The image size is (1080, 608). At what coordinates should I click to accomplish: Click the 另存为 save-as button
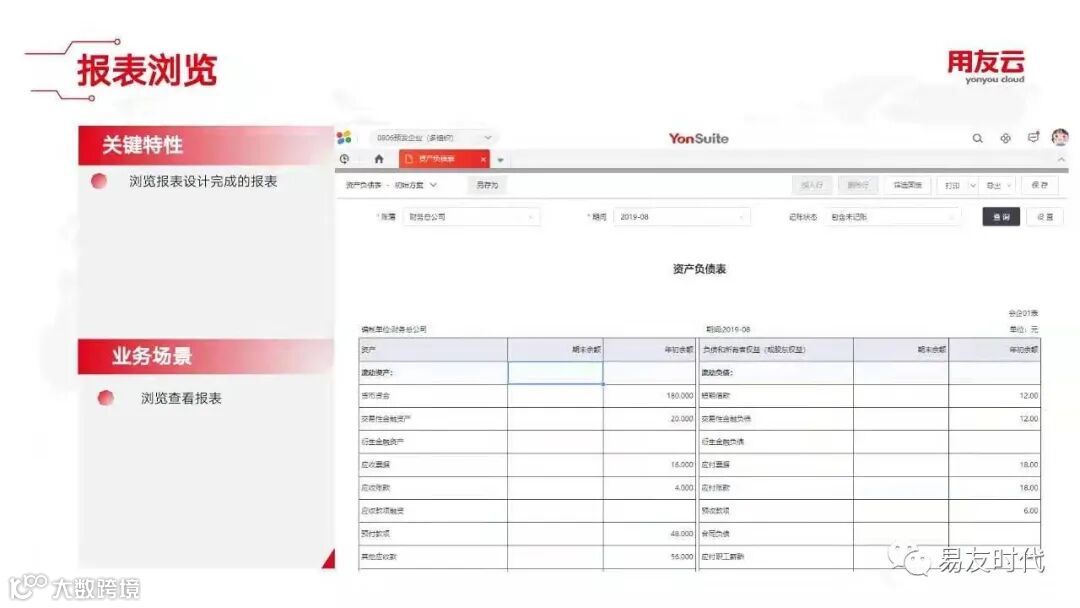click(x=487, y=185)
